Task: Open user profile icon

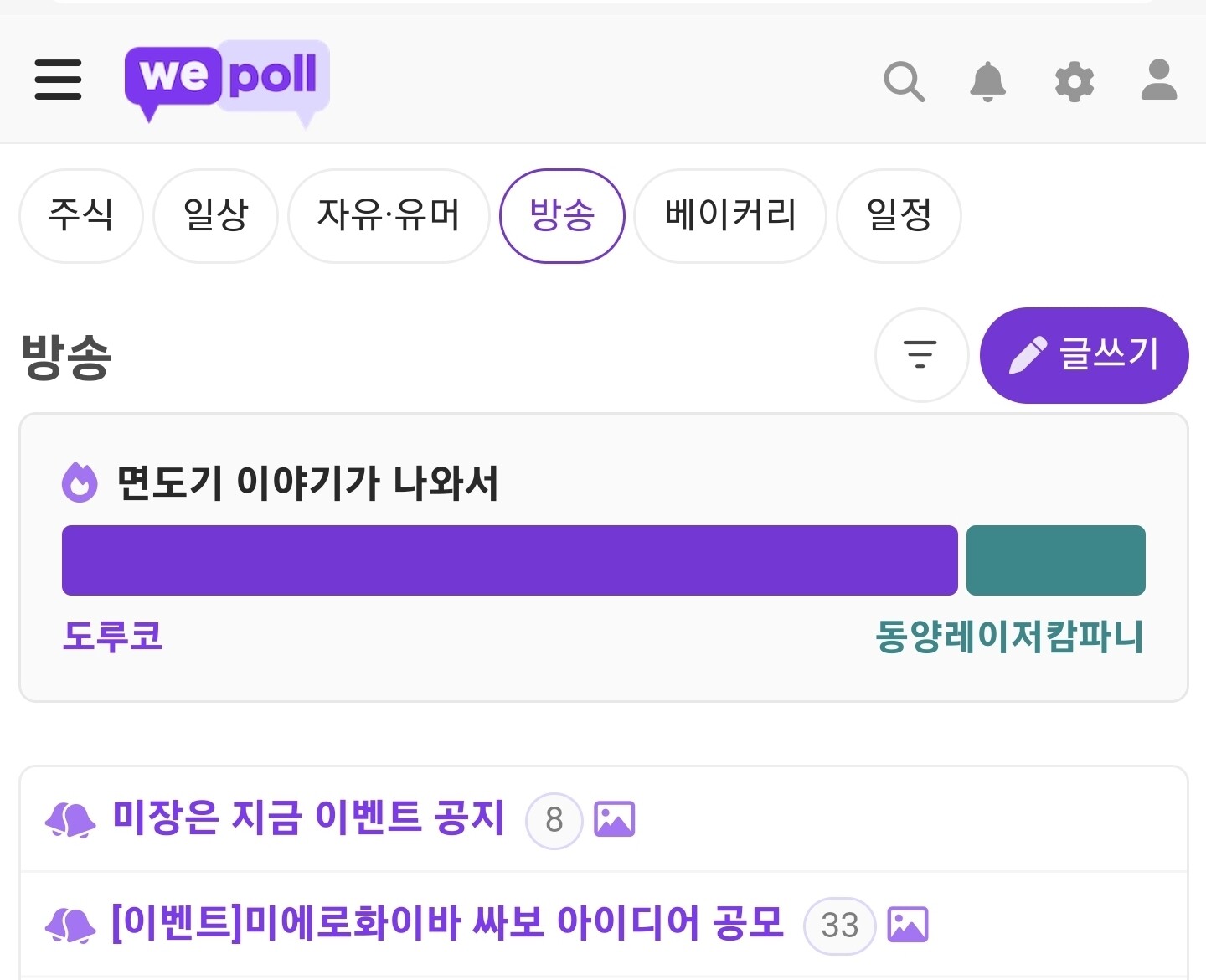Action: pyautogui.click(x=1159, y=80)
